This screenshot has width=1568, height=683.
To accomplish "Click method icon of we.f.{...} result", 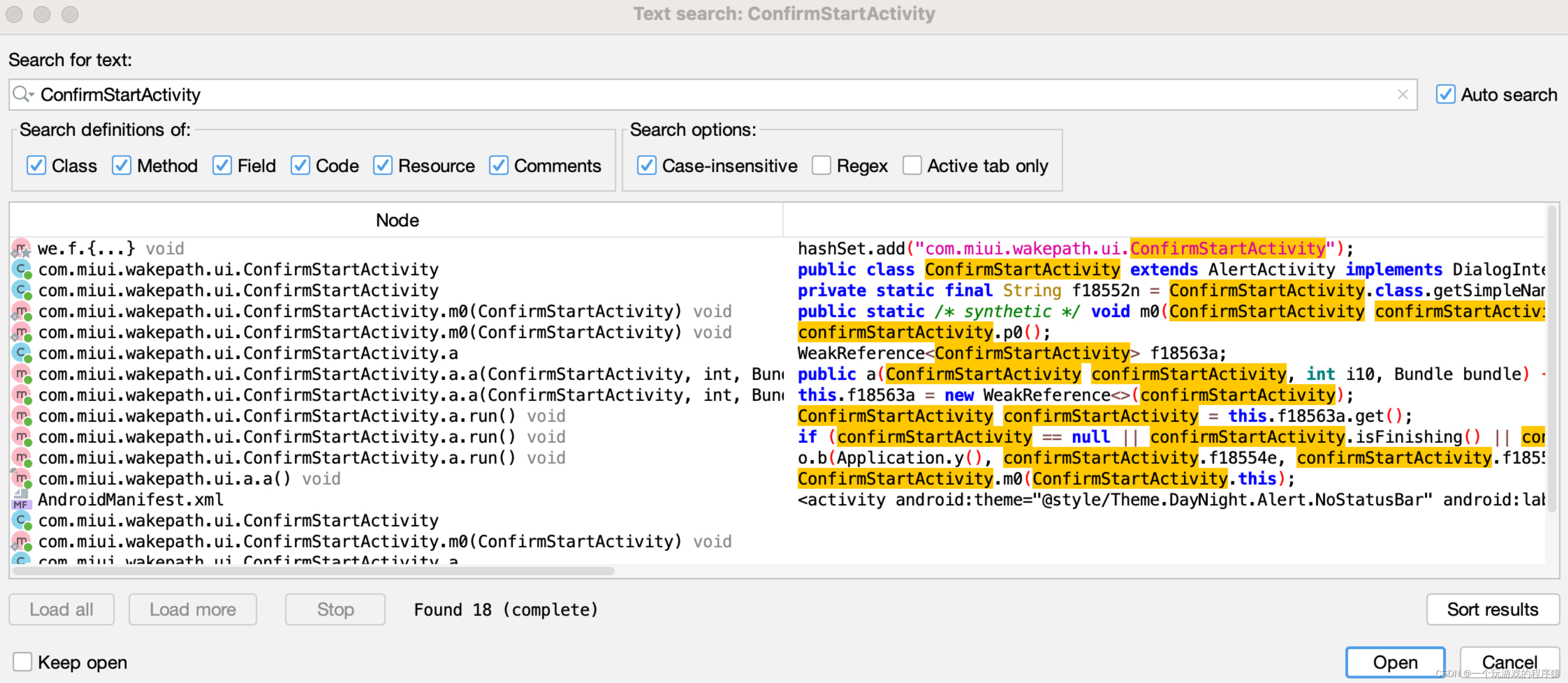I will tap(21, 248).
